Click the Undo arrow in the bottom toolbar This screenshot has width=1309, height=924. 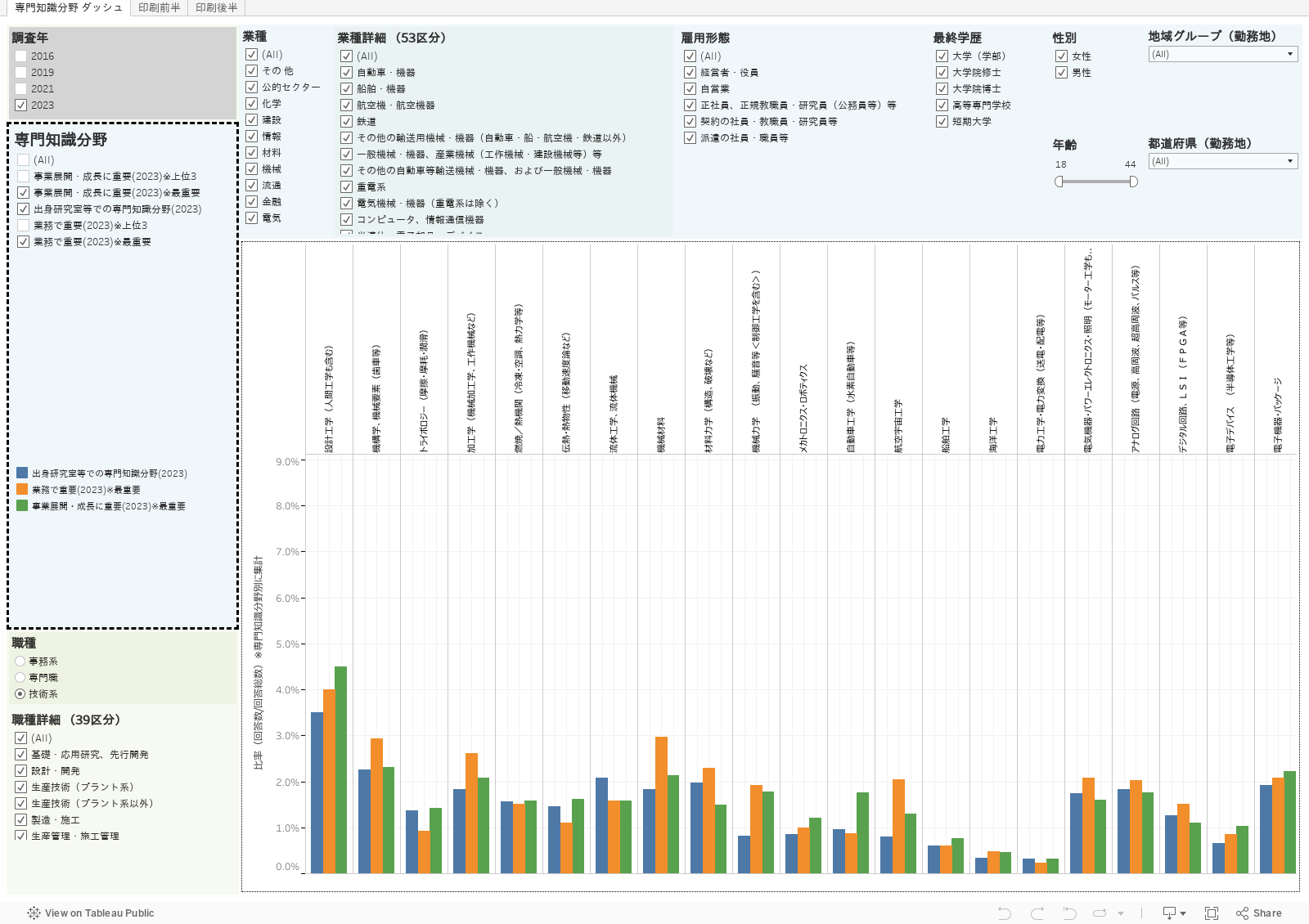1005,913
